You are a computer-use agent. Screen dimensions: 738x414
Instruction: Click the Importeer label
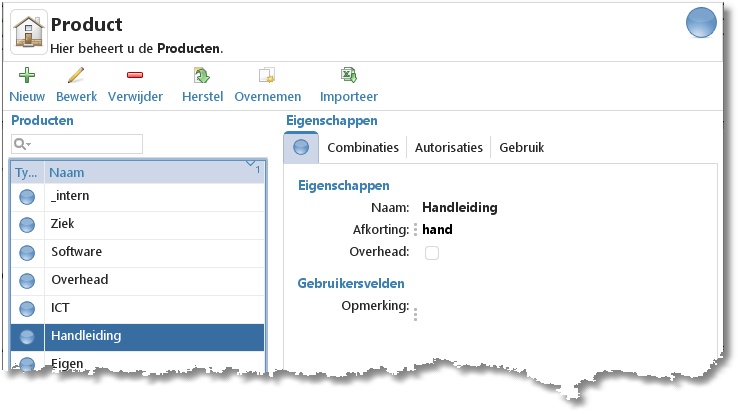click(x=349, y=96)
